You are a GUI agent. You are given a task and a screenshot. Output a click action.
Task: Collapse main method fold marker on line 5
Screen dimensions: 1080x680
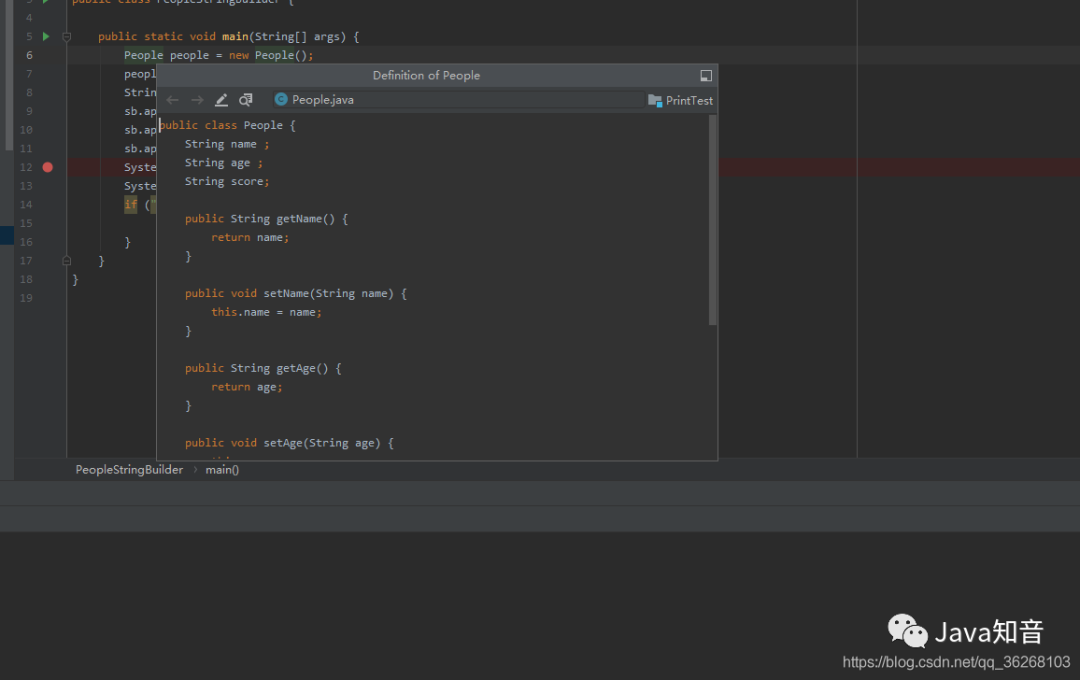click(67, 37)
